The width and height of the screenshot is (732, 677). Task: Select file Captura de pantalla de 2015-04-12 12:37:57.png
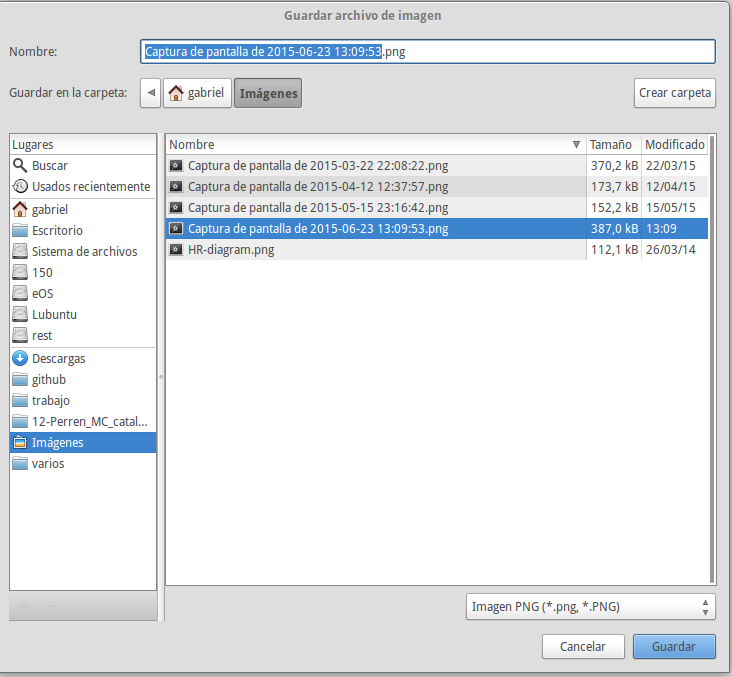[x=318, y=186]
